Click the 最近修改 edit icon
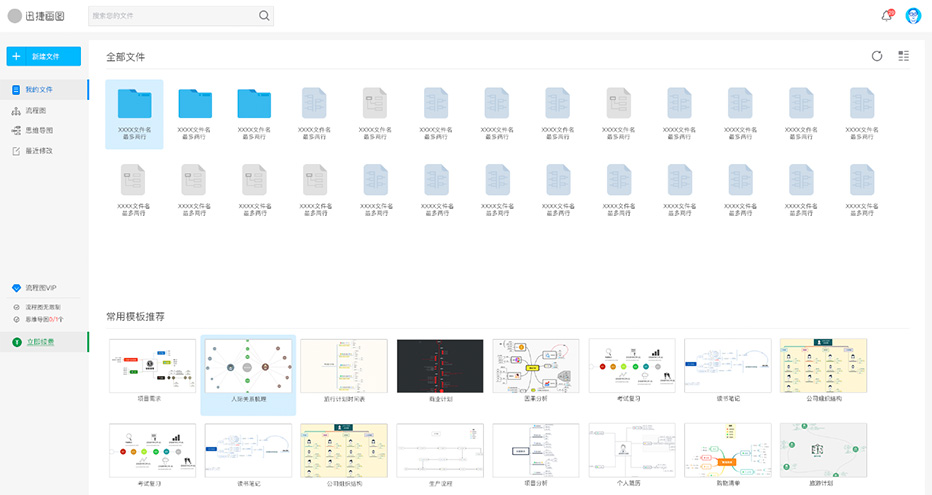 [x=16, y=151]
